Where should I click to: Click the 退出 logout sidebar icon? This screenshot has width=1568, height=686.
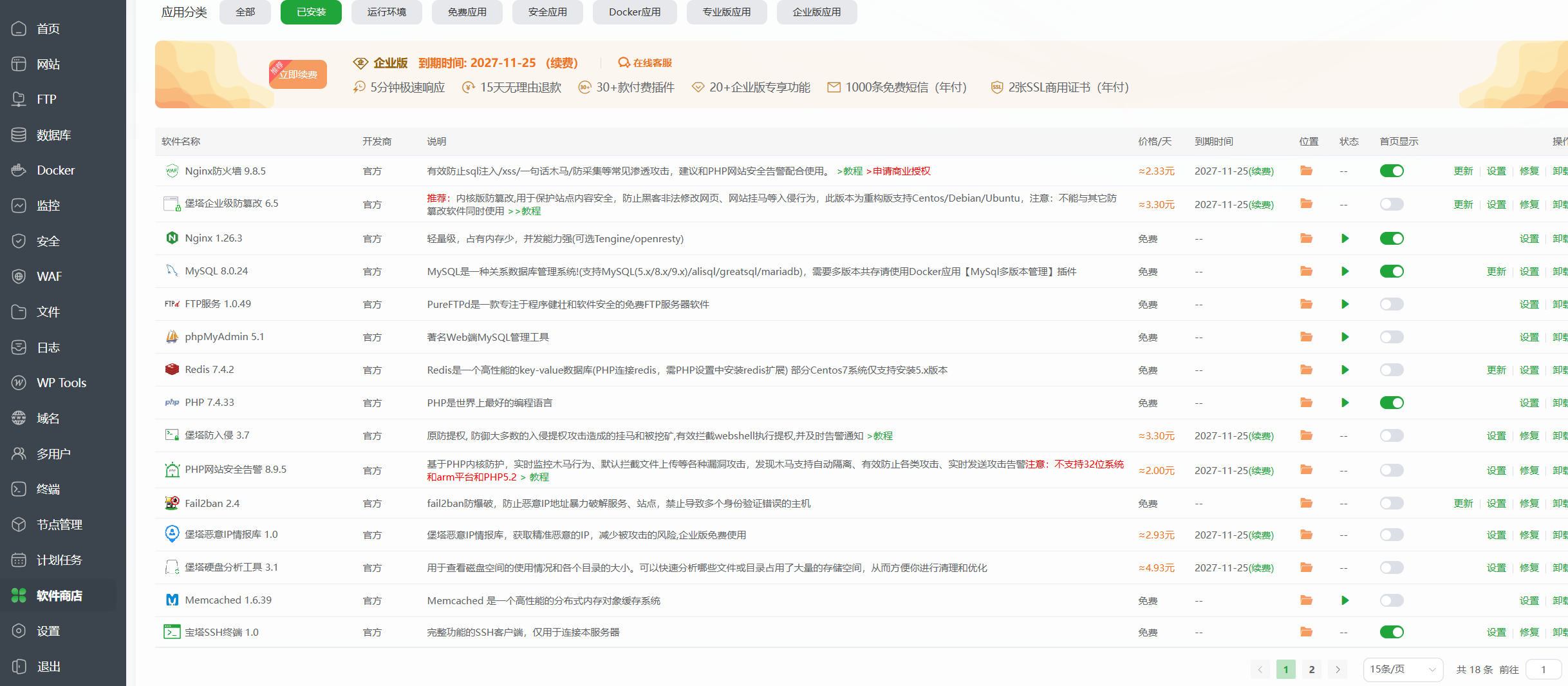[19, 666]
